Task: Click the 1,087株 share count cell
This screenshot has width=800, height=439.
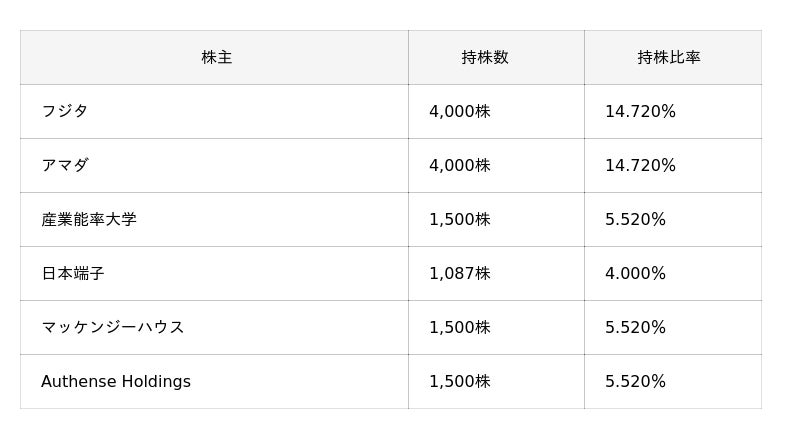Action: coord(460,274)
